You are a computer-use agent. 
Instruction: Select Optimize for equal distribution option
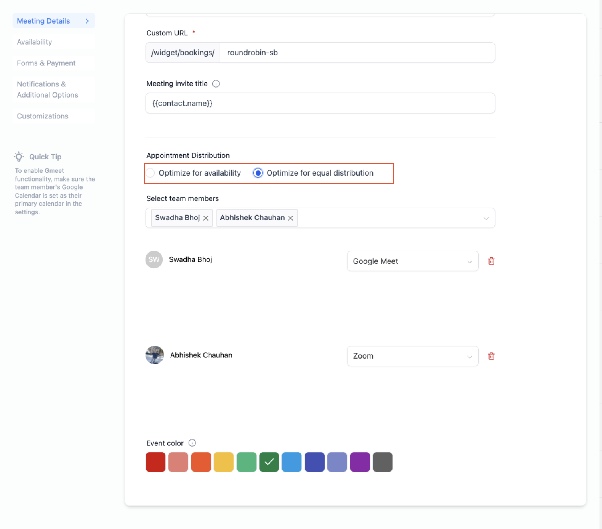(258, 173)
